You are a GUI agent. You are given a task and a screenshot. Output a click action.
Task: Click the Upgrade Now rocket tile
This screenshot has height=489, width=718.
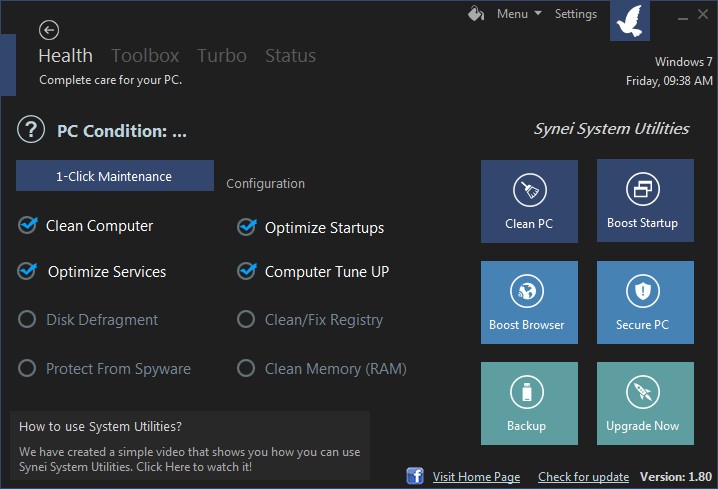click(645, 403)
